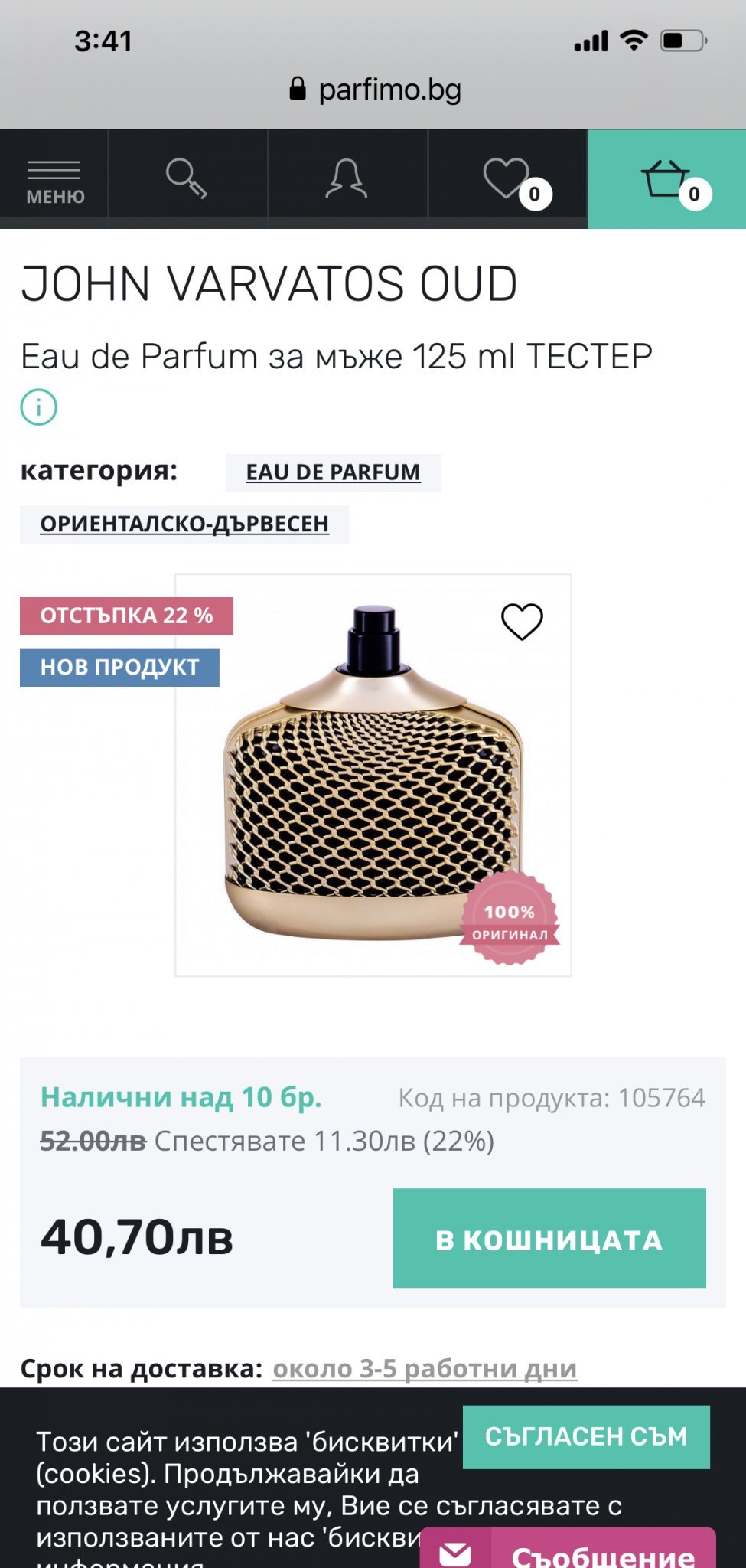Open the wishlist heart in header
The image size is (746, 1568).
pyautogui.click(x=508, y=179)
